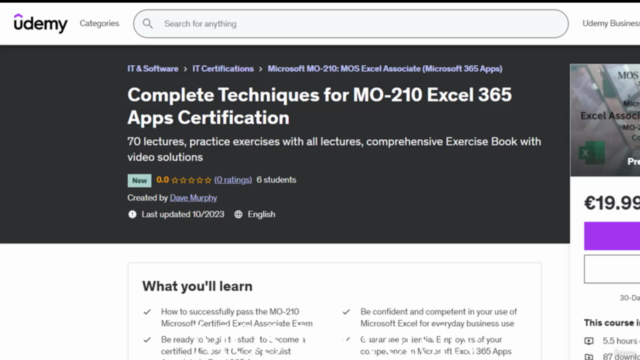Go to IT & Software breadcrumb
The image size is (640, 360).
pyautogui.click(x=153, y=69)
